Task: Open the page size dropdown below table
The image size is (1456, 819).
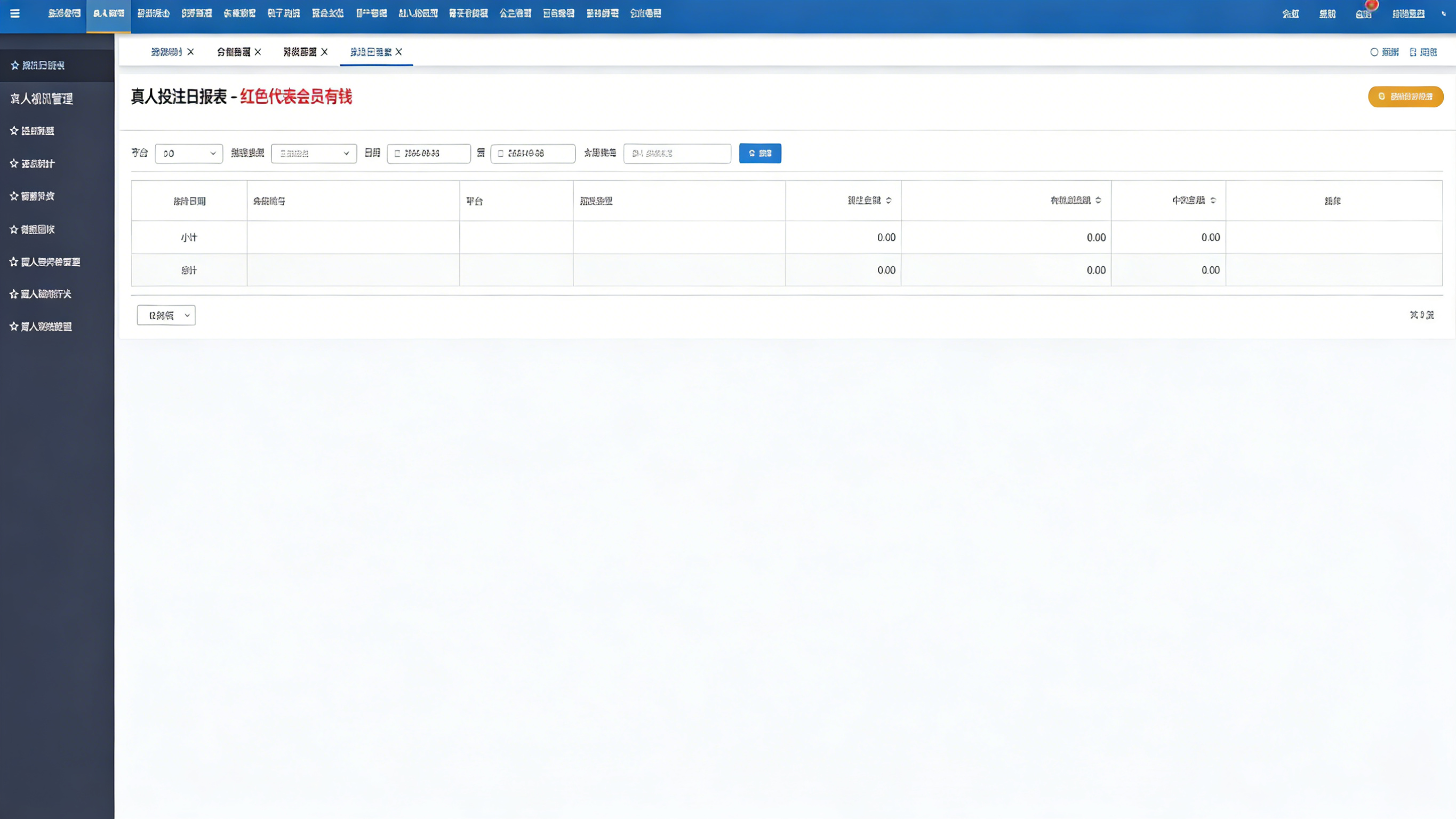Action: [166, 316]
